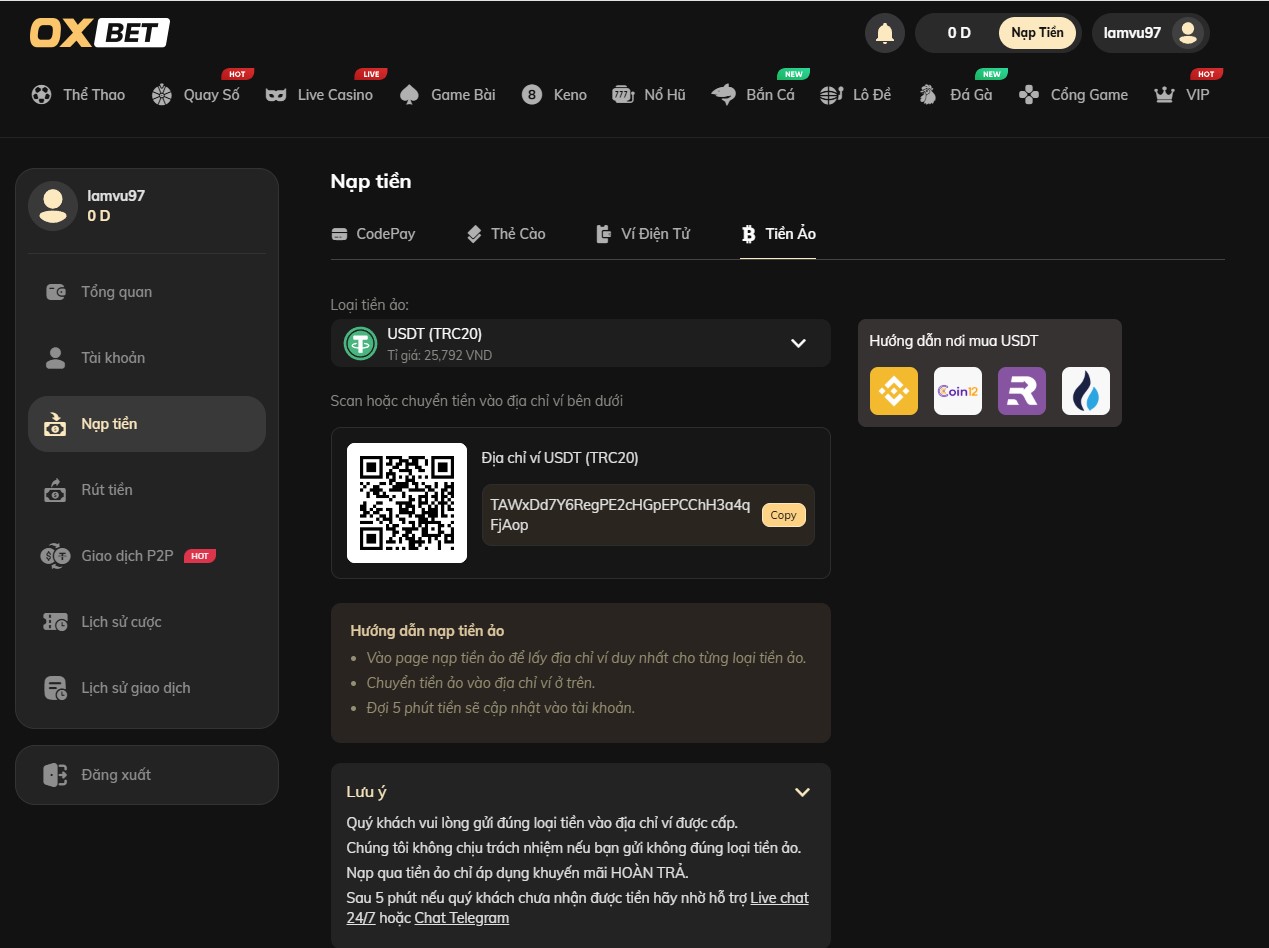Open the Huobi flame logo guide
The height and width of the screenshot is (948, 1269).
(1085, 391)
